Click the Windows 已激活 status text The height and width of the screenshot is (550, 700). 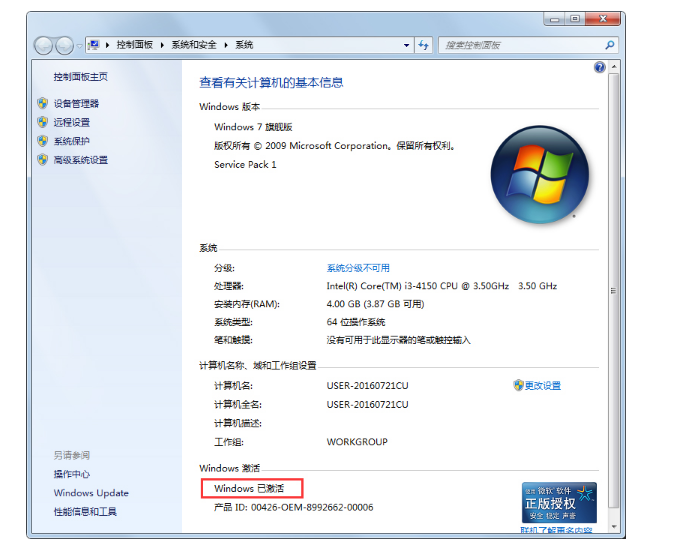249,488
